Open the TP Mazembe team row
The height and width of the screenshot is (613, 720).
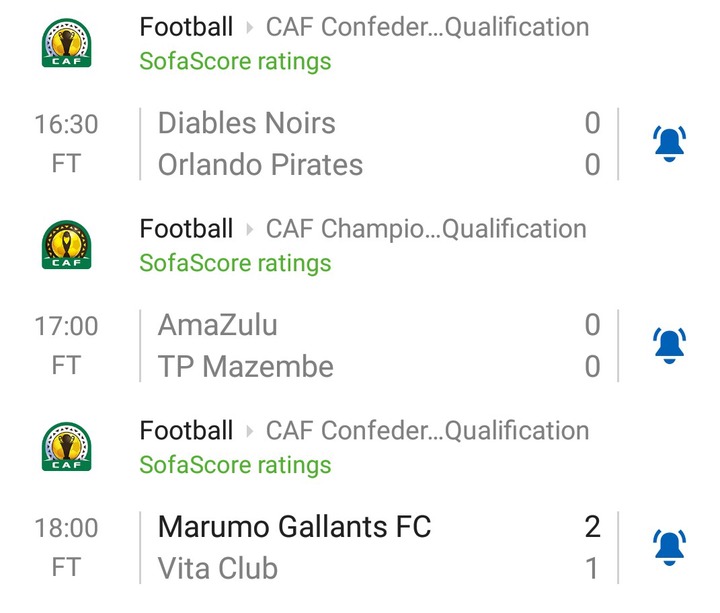tap(379, 366)
